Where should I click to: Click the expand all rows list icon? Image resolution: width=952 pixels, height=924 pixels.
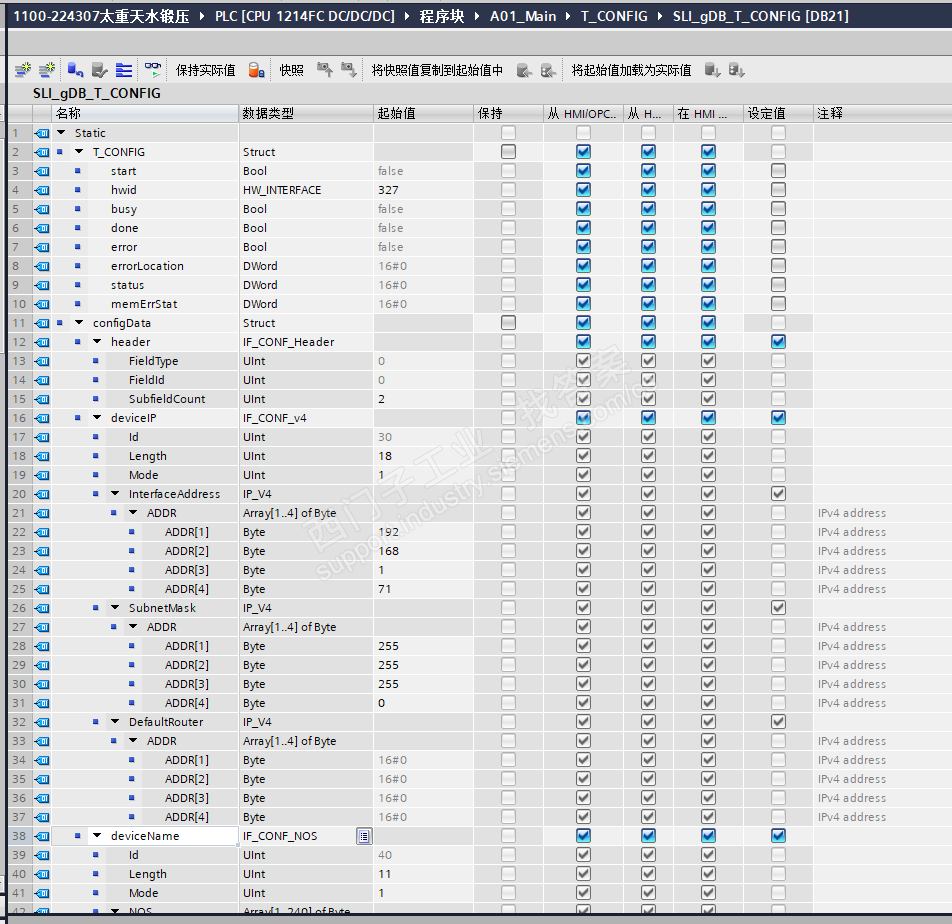tap(124, 70)
